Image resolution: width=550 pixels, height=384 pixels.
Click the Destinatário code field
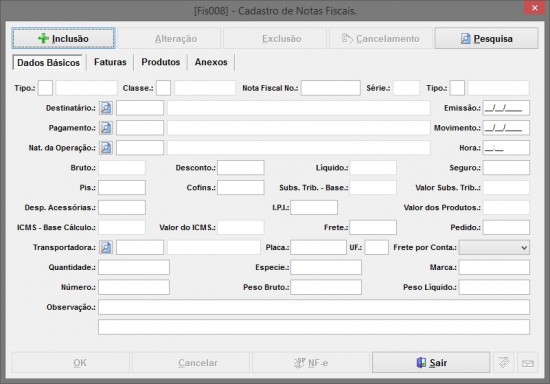pos(140,108)
